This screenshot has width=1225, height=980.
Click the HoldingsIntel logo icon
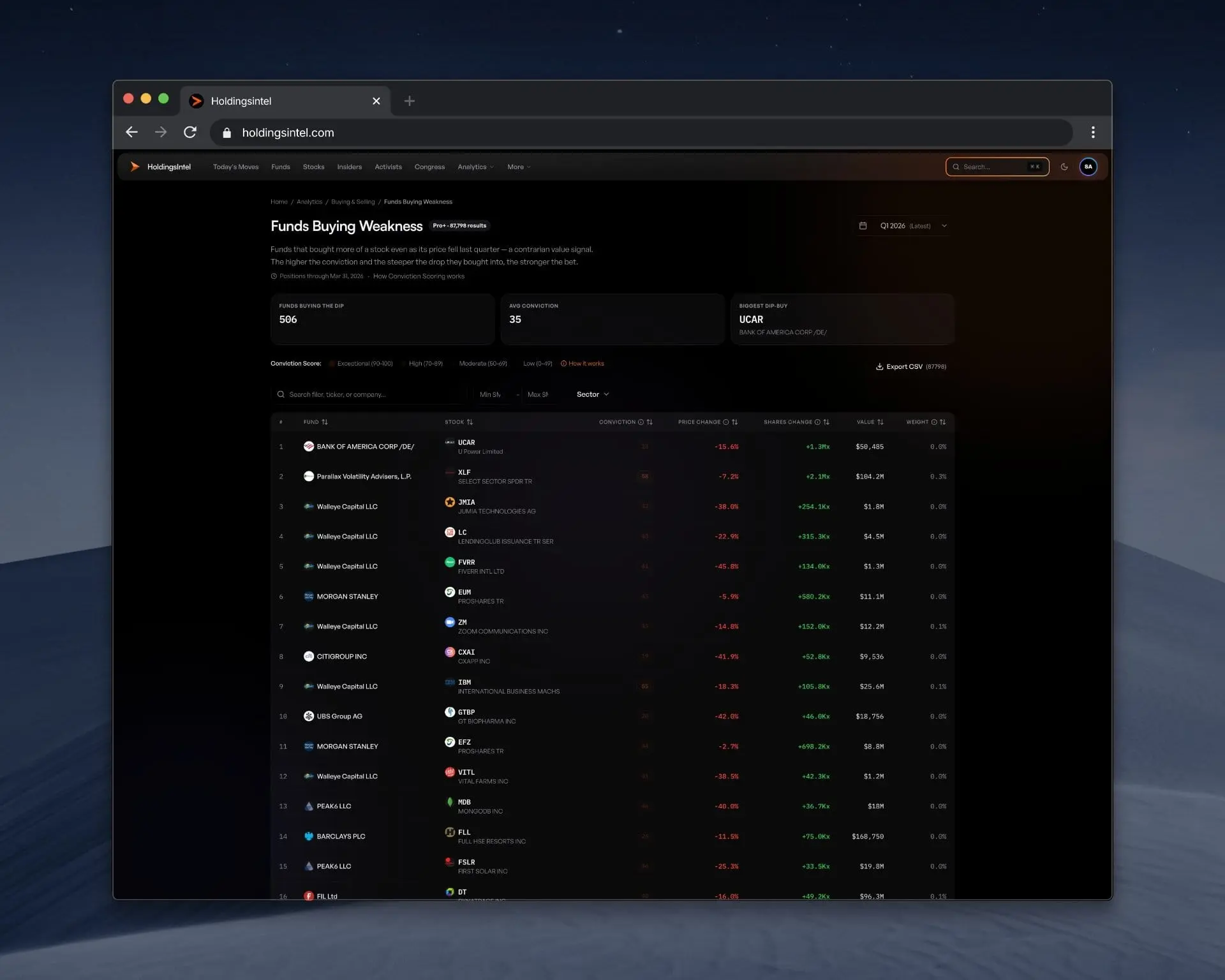tap(135, 167)
